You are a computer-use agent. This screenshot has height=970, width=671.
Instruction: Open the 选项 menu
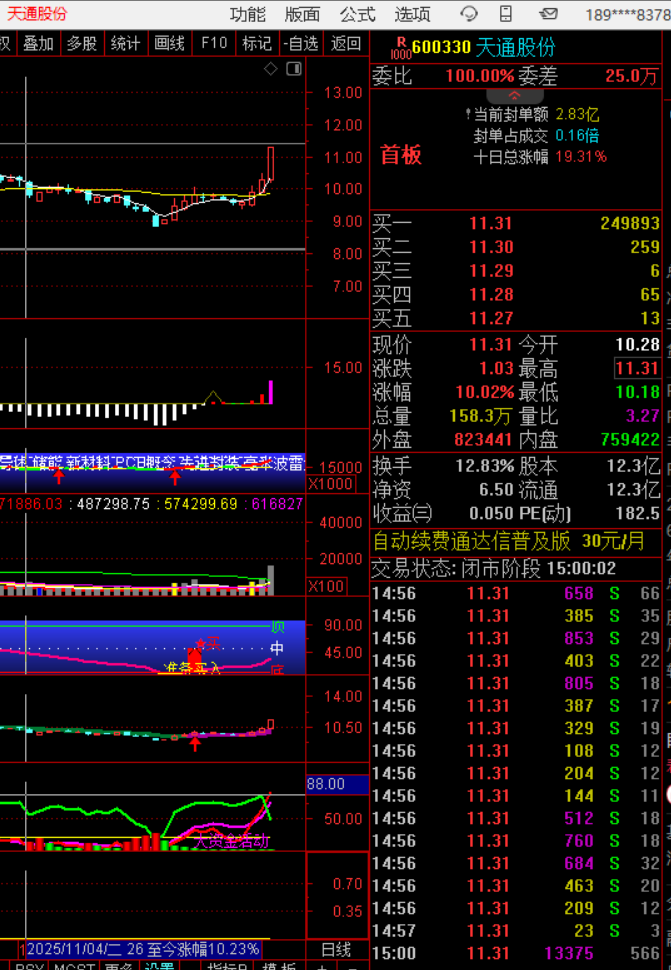[412, 14]
